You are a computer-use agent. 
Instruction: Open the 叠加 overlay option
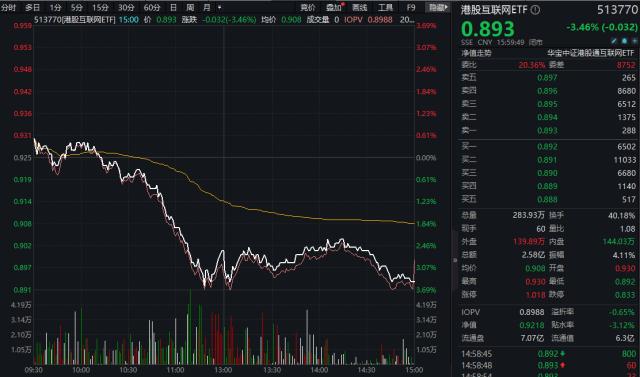pos(334,7)
